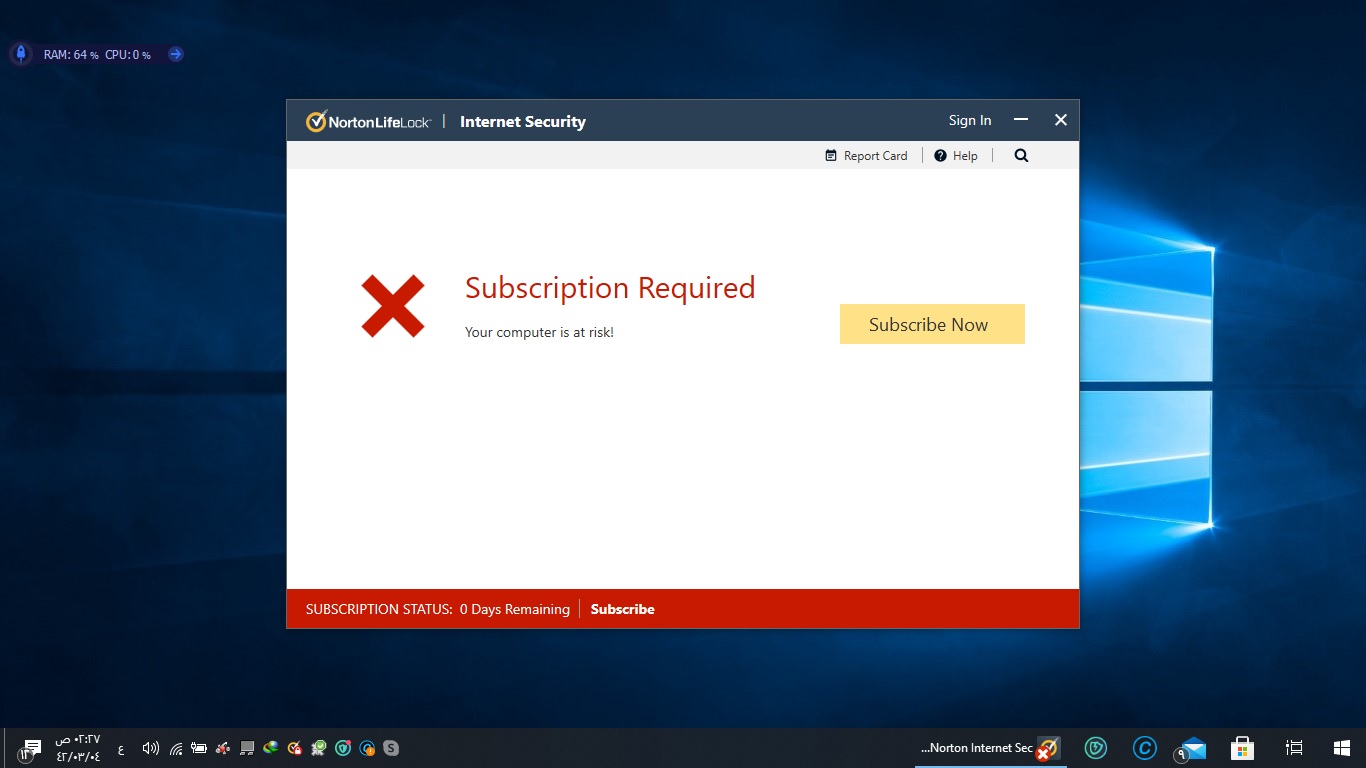Viewport: 1366px width, 768px height.
Task: Click the 'Your computer is at risk!' text
Action: [539, 332]
